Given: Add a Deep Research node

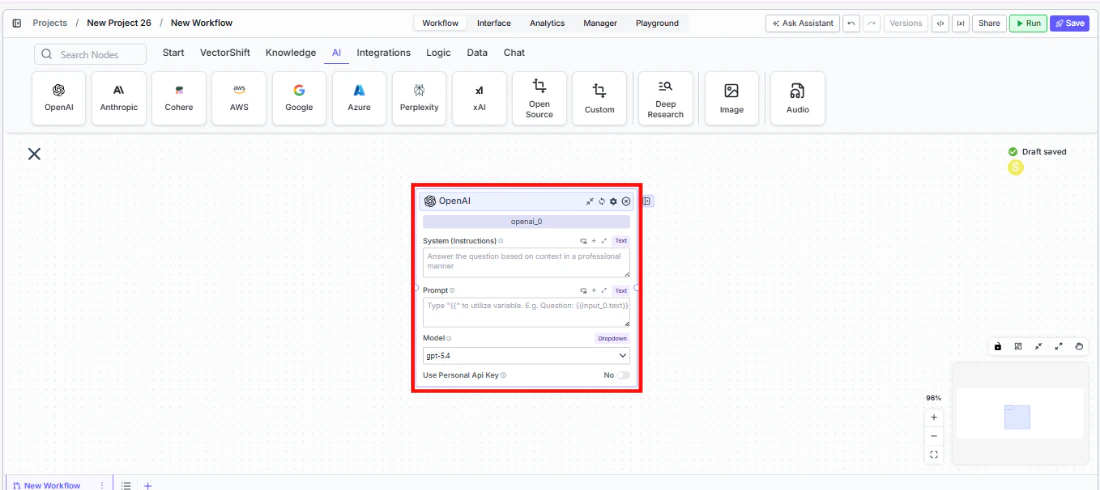Looking at the screenshot, I should (666, 98).
